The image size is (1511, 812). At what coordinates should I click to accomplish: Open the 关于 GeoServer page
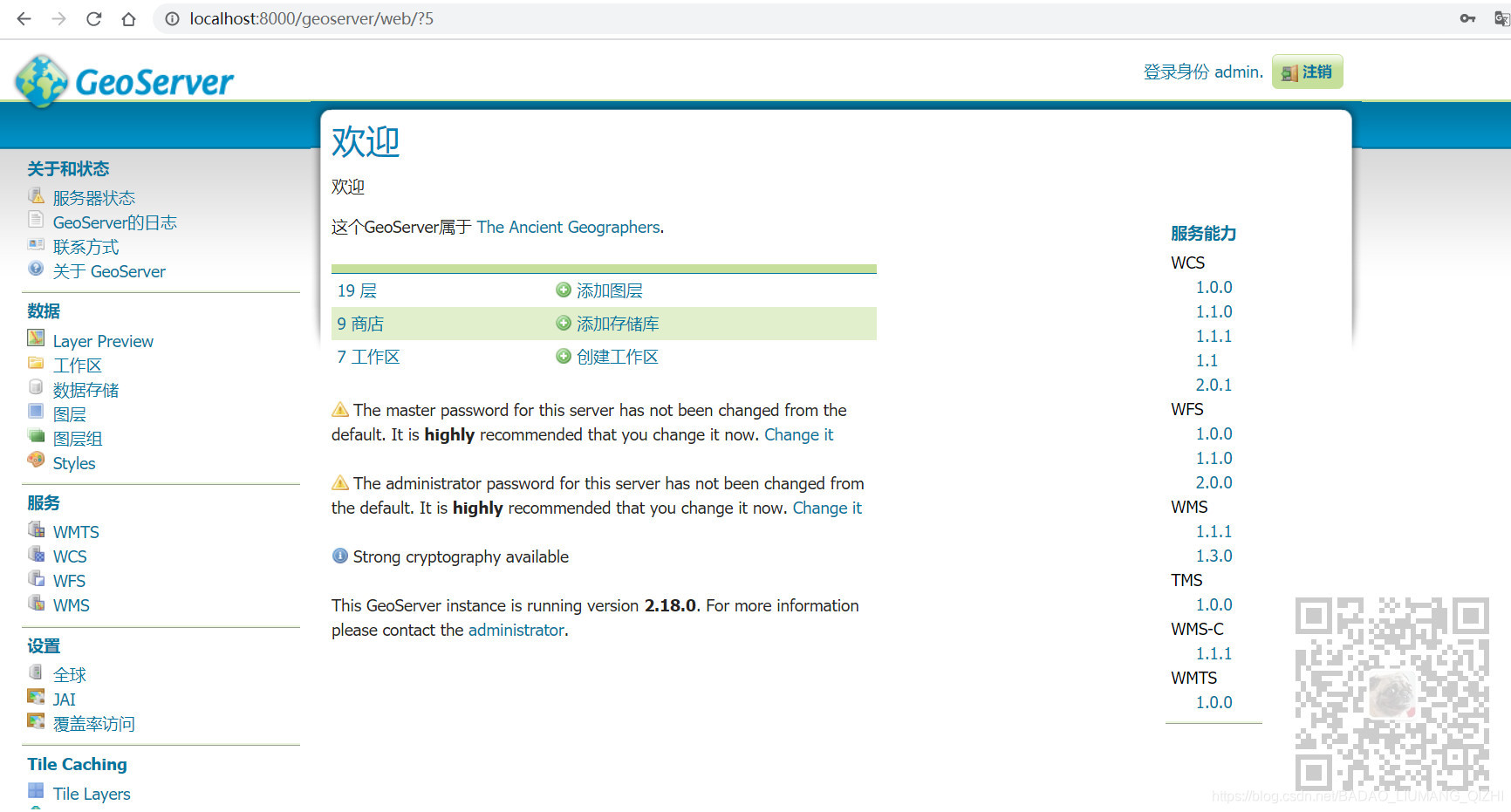109,271
